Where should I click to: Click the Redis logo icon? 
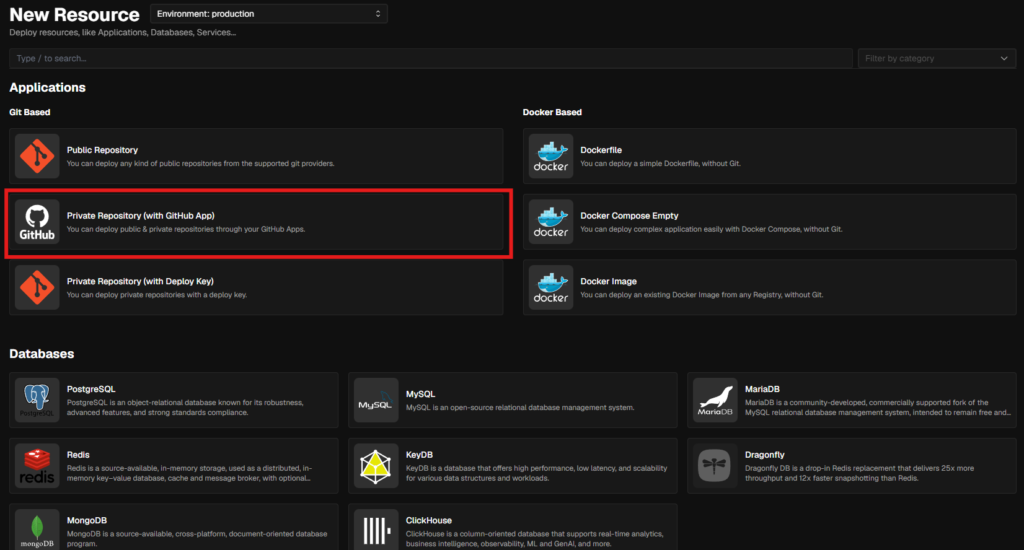click(x=37, y=466)
